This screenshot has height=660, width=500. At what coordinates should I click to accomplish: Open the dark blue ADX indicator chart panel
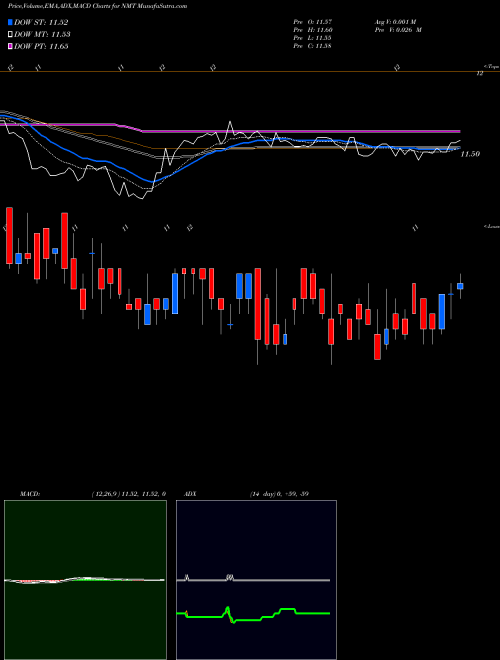coord(256,580)
